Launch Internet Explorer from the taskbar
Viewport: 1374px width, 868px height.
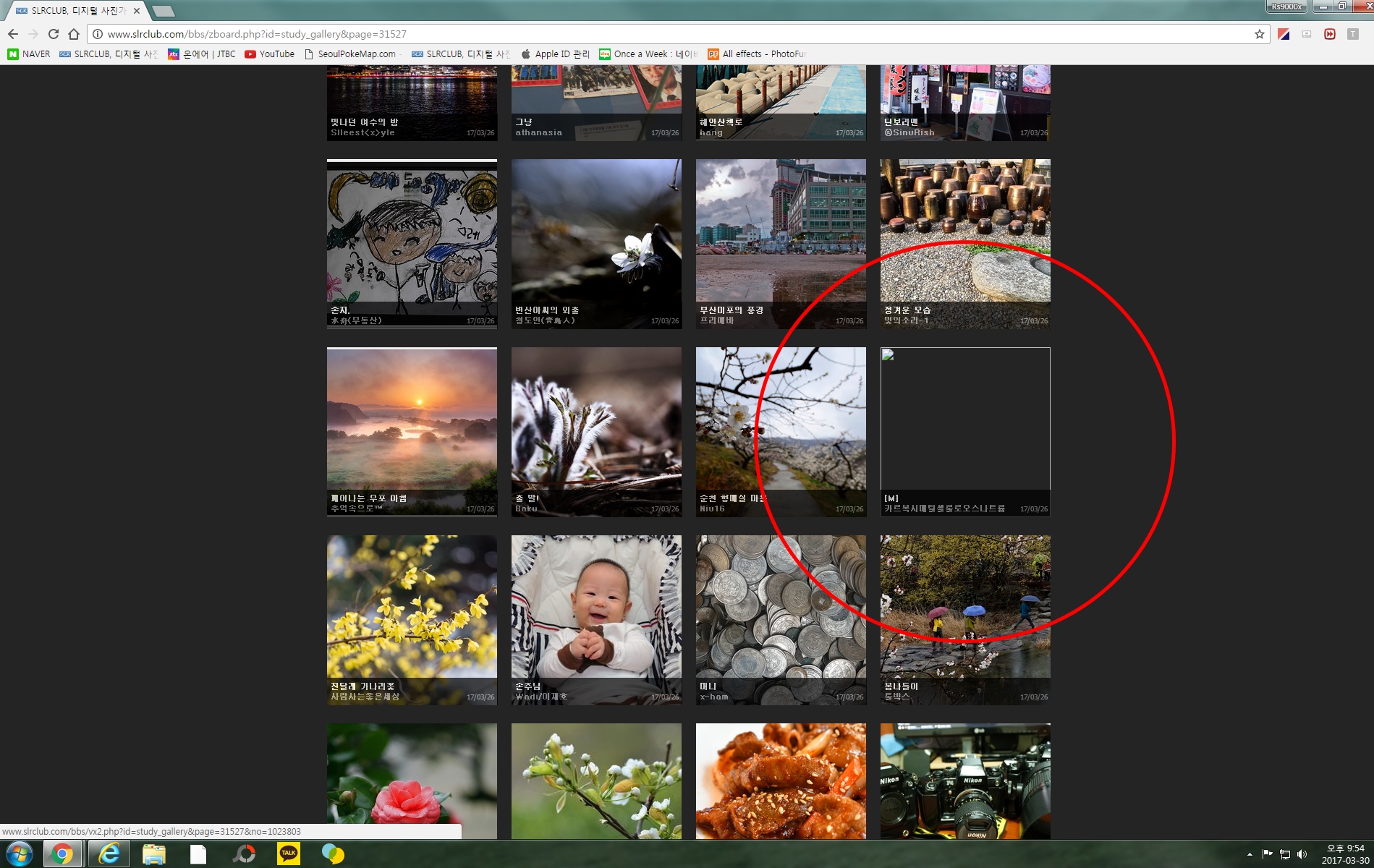[109, 854]
